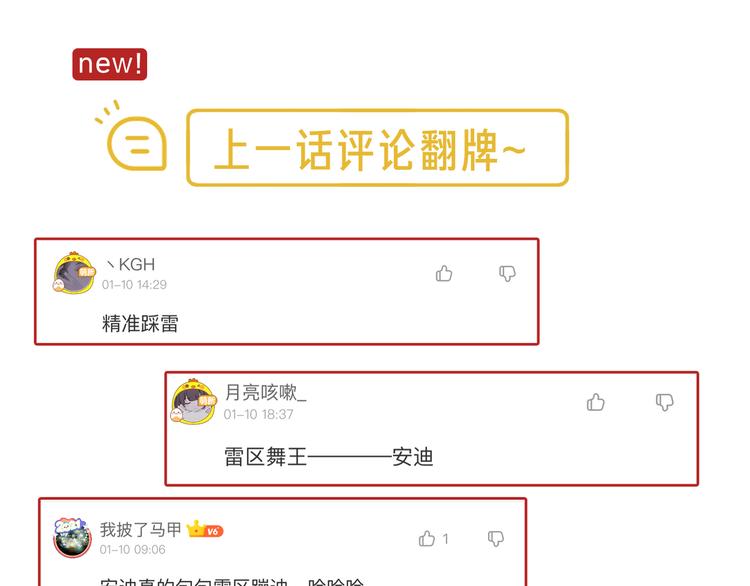Click the red new! badge
The height and width of the screenshot is (586, 750).
coord(110,64)
